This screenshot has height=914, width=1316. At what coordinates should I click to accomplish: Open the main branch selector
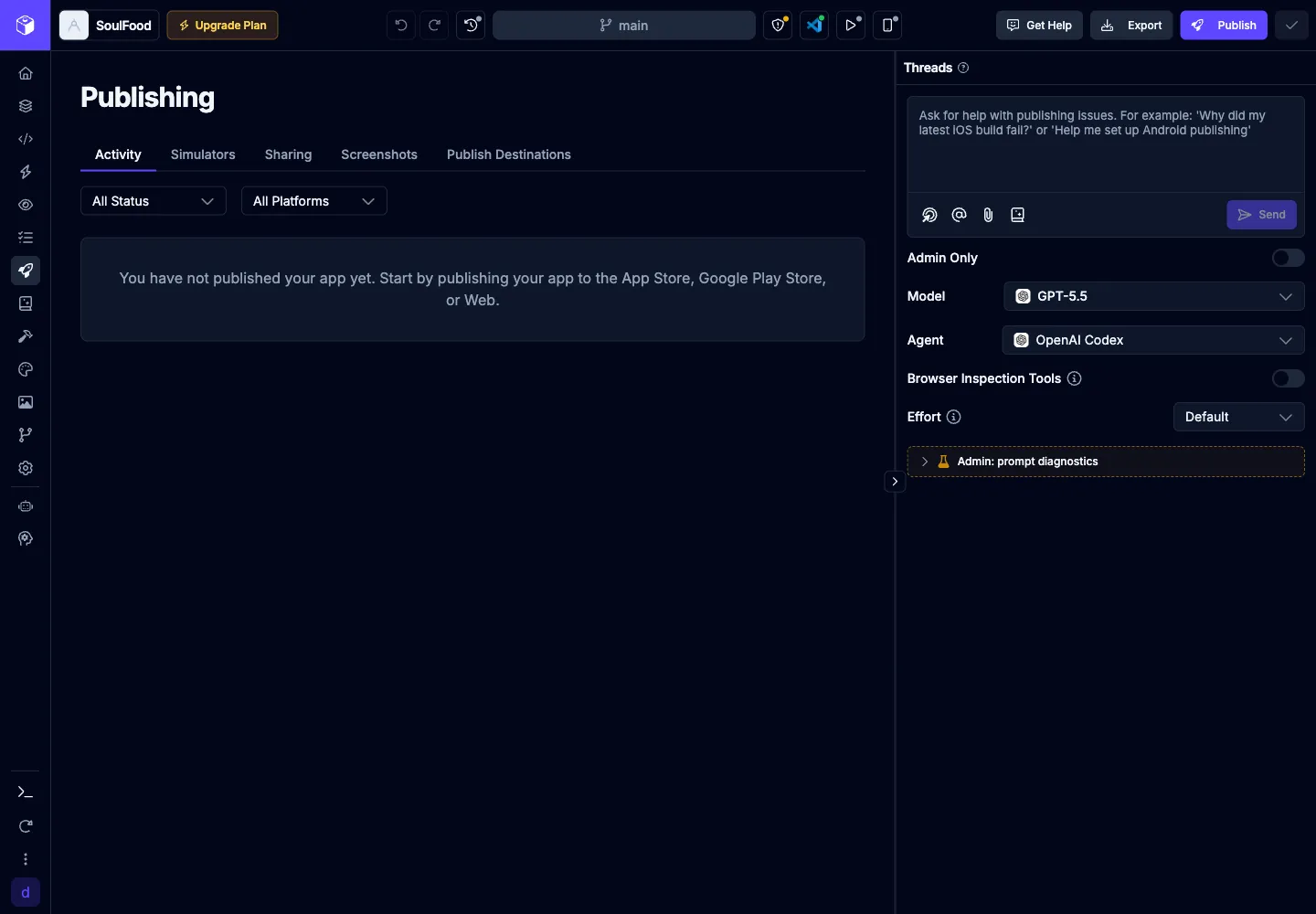624,26
